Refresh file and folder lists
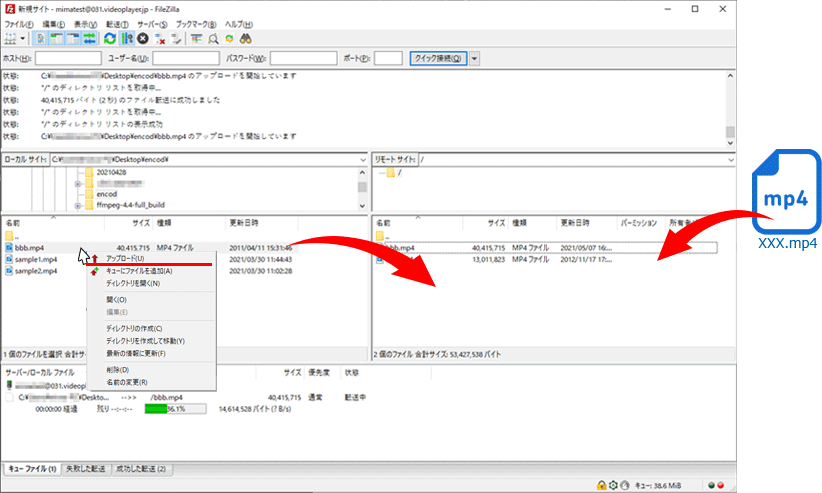Image resolution: width=822 pixels, height=493 pixels. (x=110, y=38)
